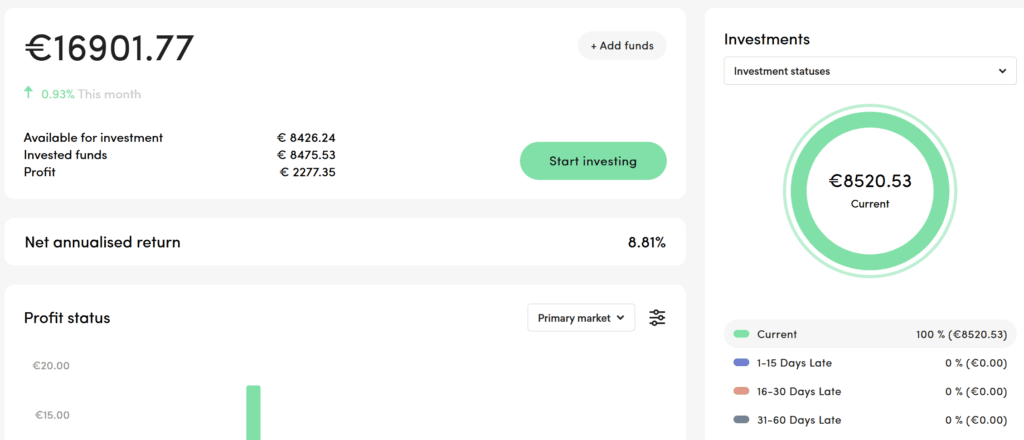Click the Available for investment amount
The width and height of the screenshot is (1024, 440).
coord(306,138)
